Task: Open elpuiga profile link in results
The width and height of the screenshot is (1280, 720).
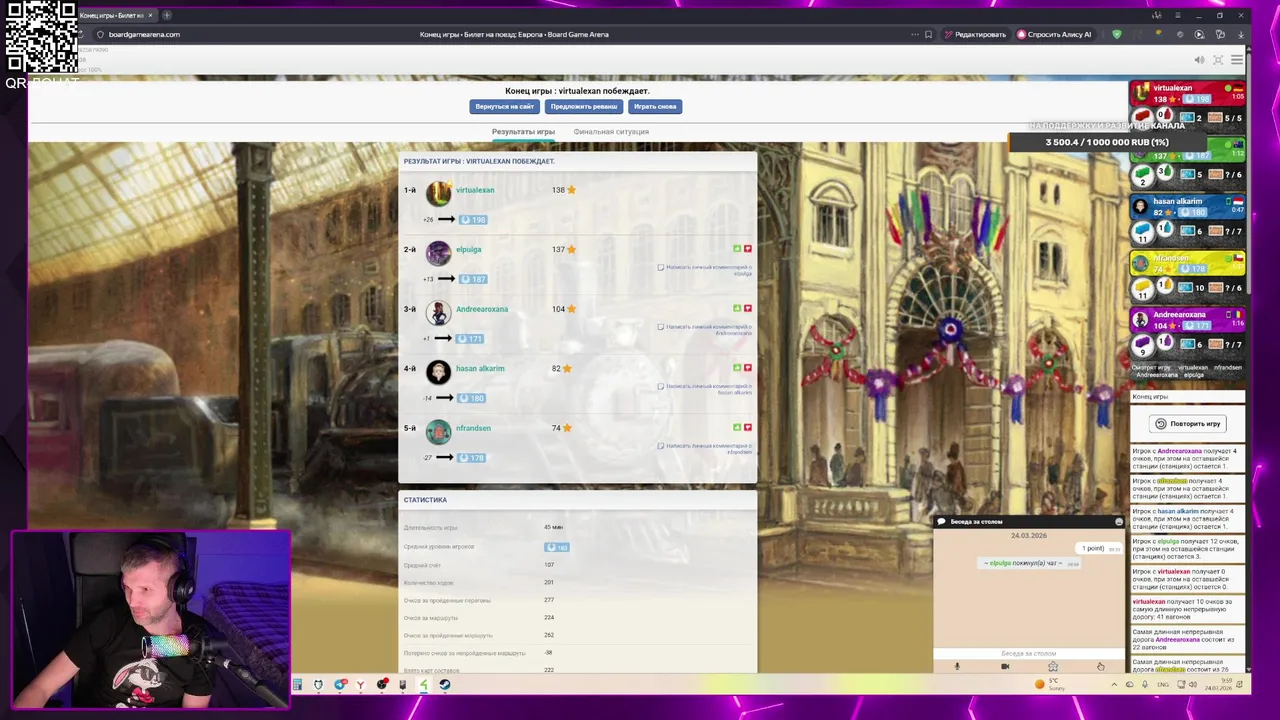Action: (x=468, y=249)
